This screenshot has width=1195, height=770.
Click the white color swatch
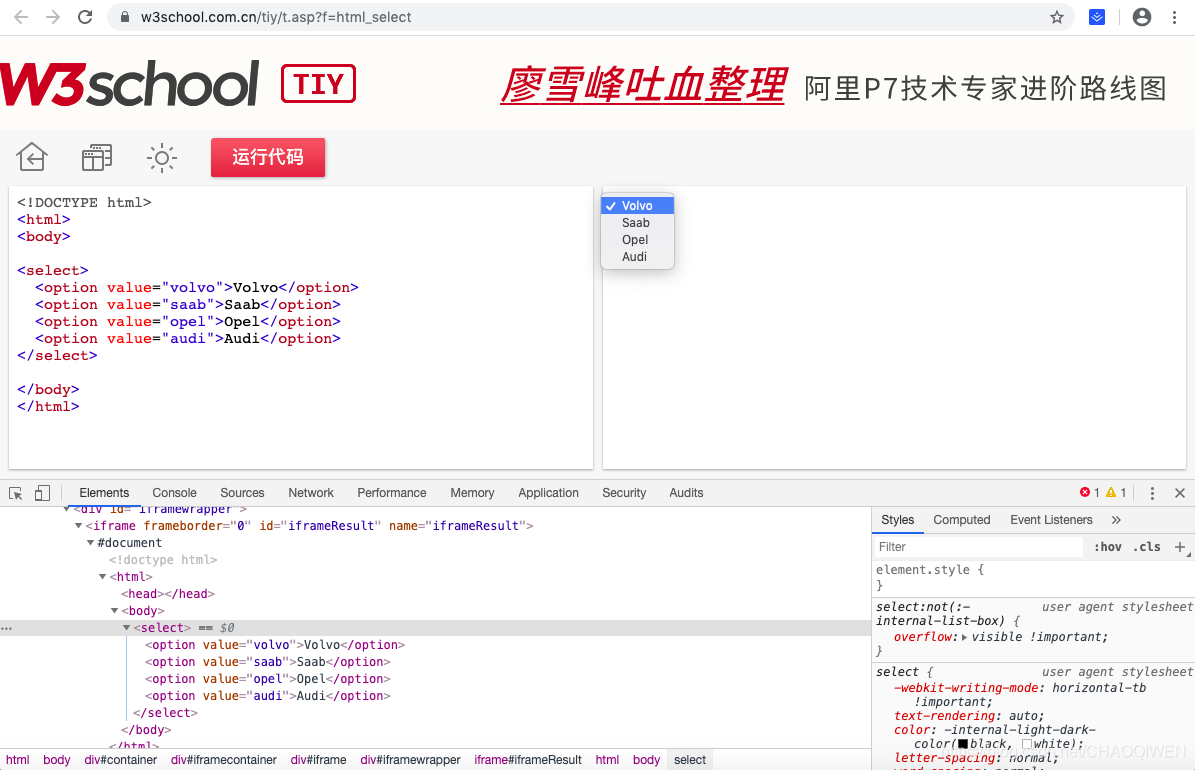pyautogui.click(x=1027, y=744)
